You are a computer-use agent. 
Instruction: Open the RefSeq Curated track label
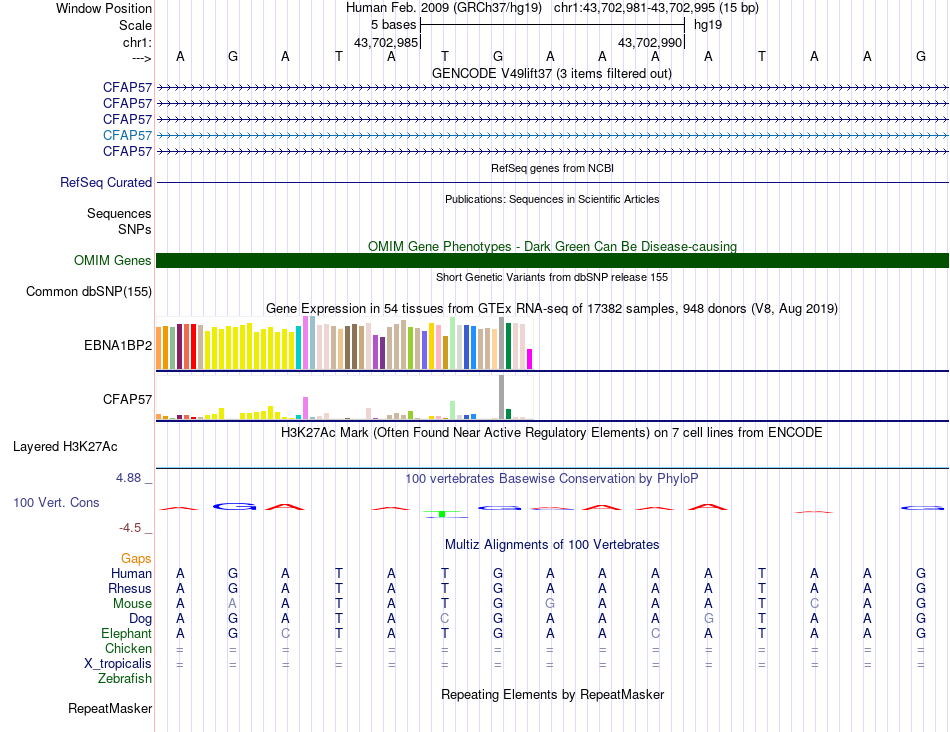[x=106, y=183]
